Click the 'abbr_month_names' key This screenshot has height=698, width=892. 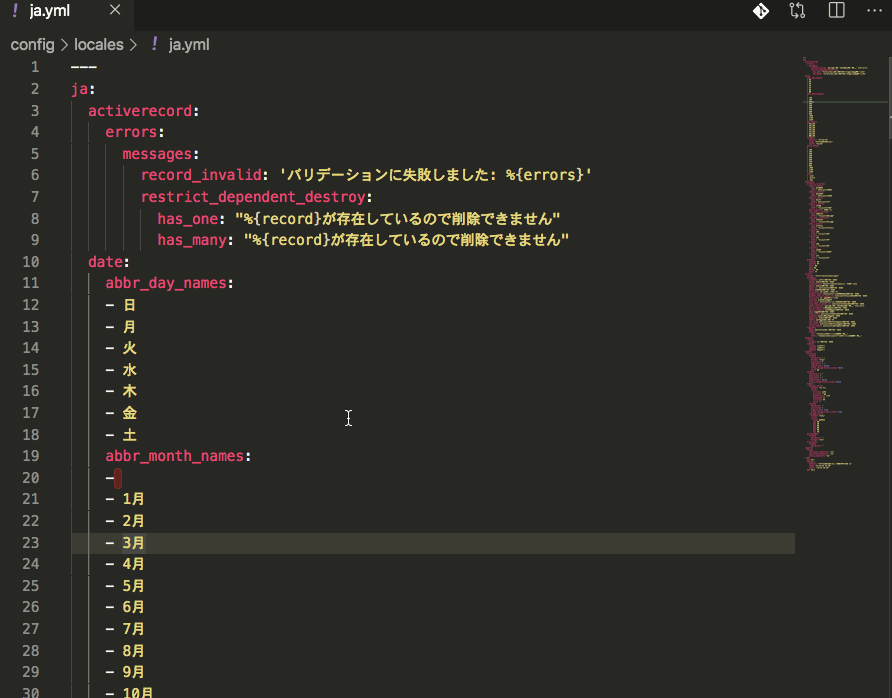[175, 456]
